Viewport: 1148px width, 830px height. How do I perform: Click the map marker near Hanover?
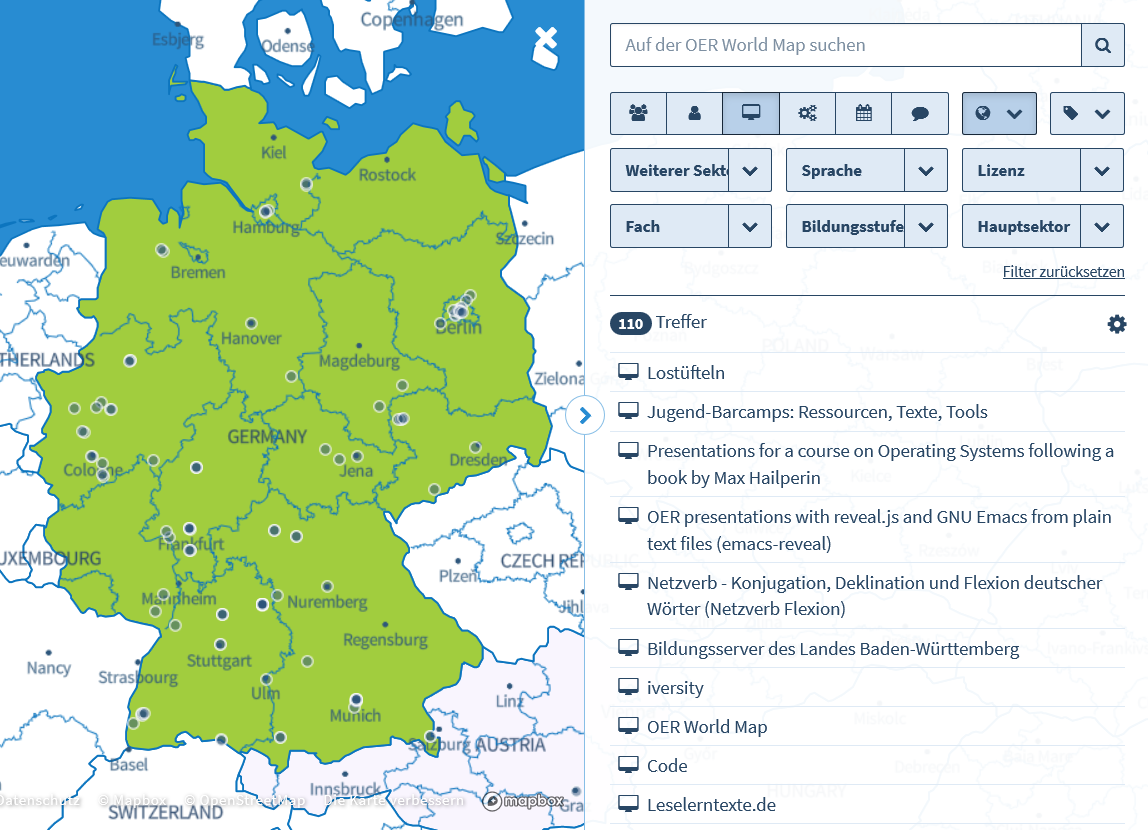[251, 324]
